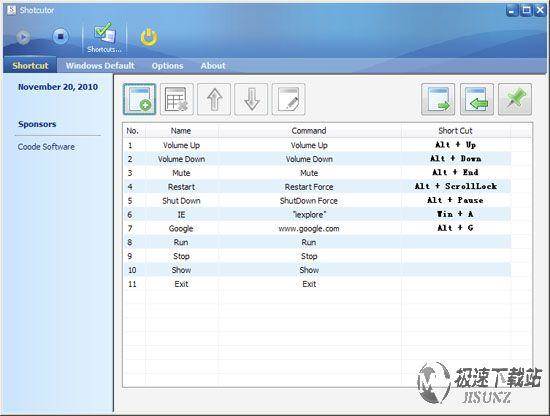Image resolution: width=550 pixels, height=416 pixels.
Task: Move shortcut down with the down arrow
Action: tap(251, 99)
